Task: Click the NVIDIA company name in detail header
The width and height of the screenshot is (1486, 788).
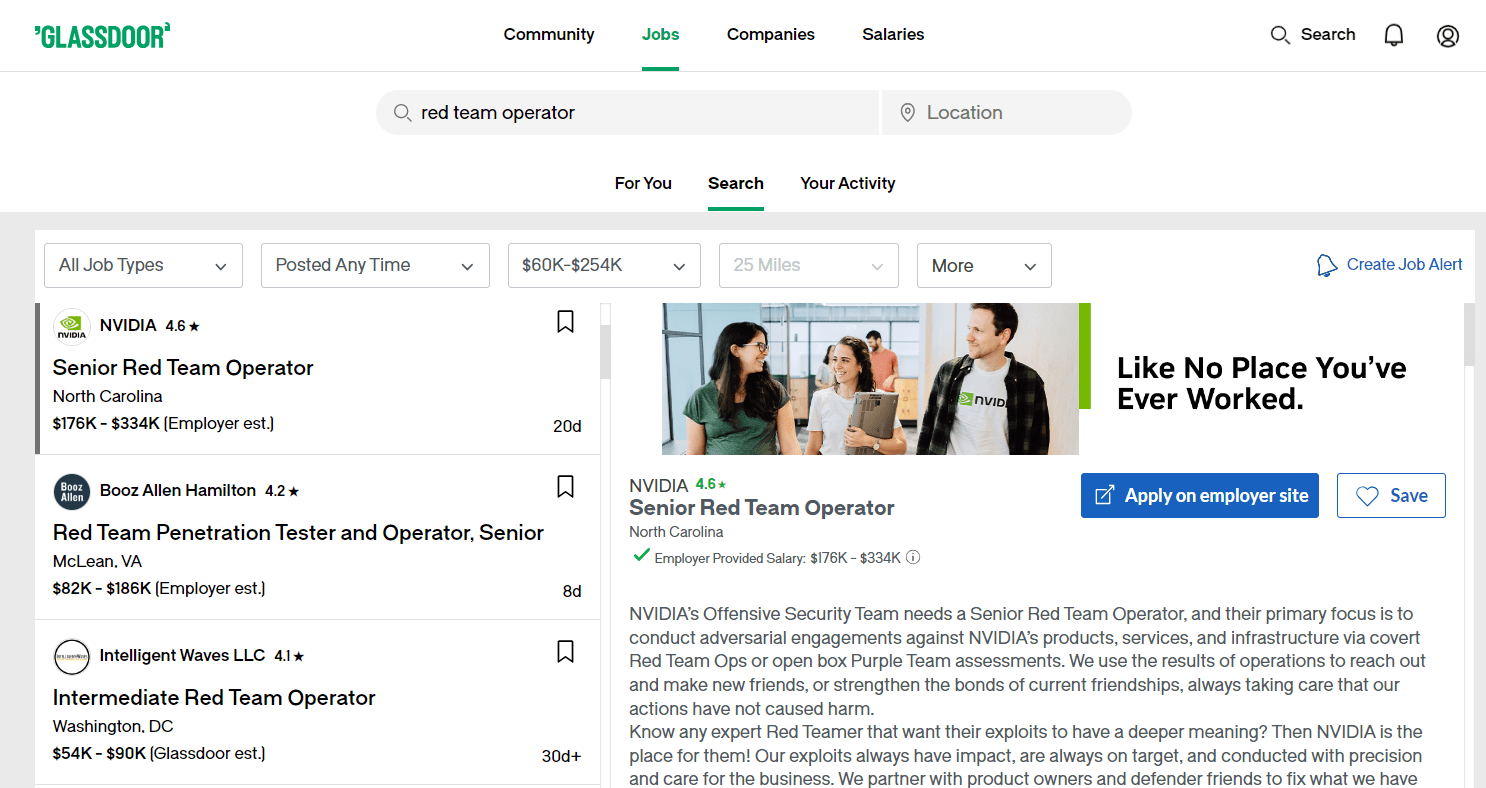Action: [x=658, y=485]
